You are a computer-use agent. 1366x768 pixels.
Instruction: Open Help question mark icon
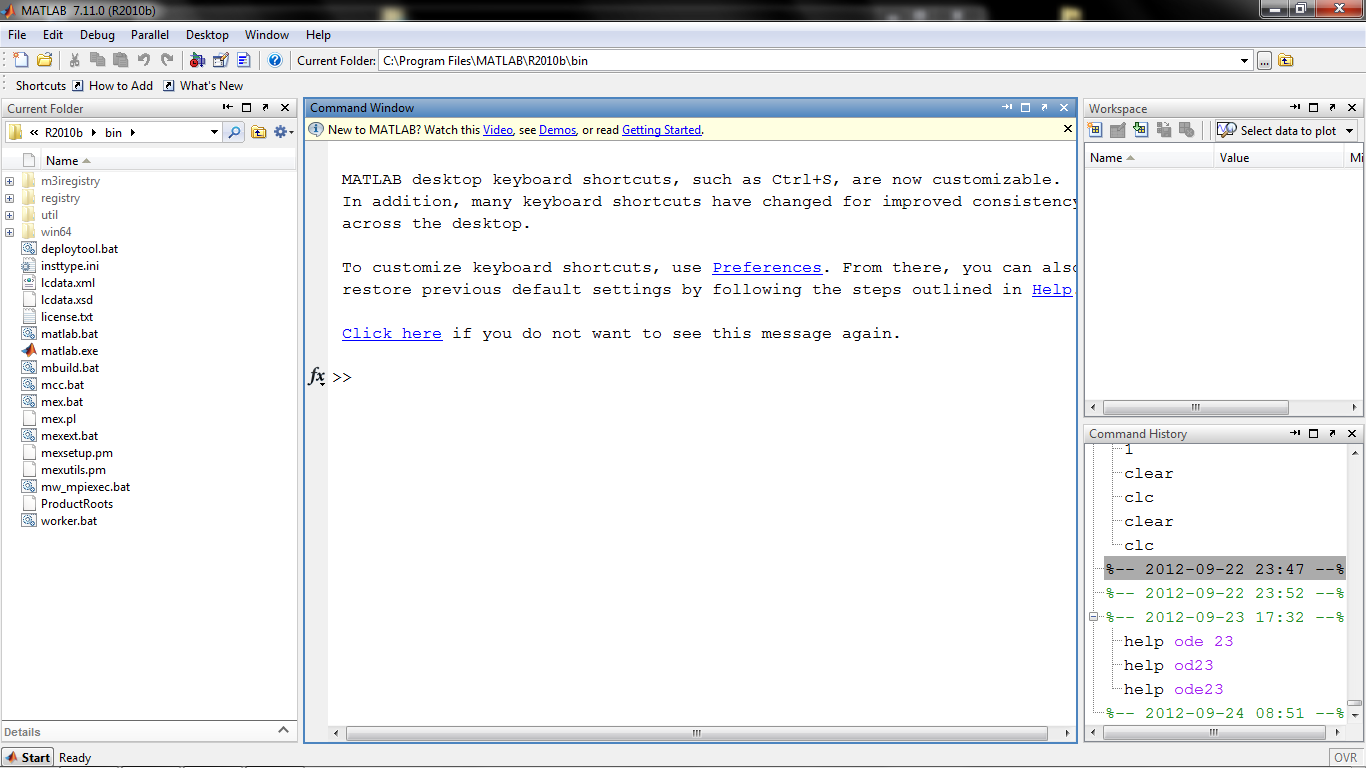coord(275,60)
